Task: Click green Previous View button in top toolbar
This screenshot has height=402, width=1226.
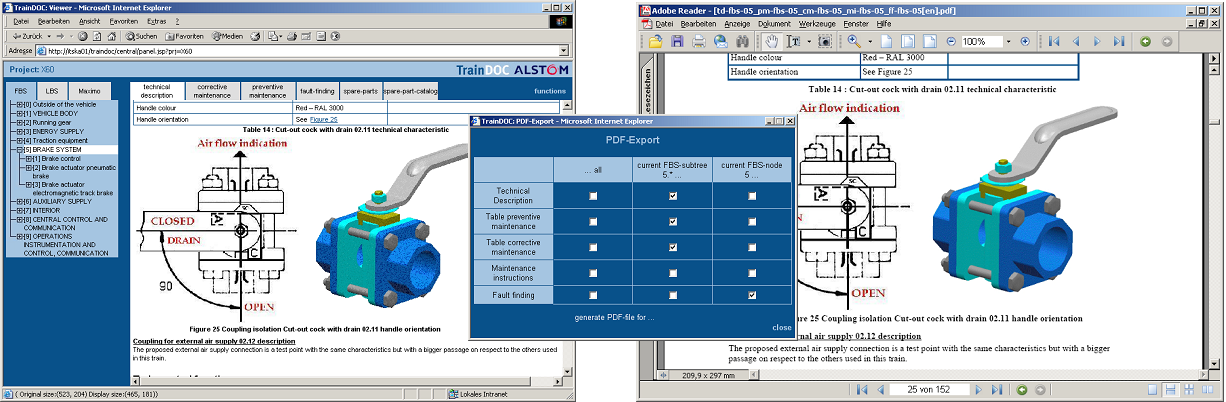Action: tap(1145, 41)
